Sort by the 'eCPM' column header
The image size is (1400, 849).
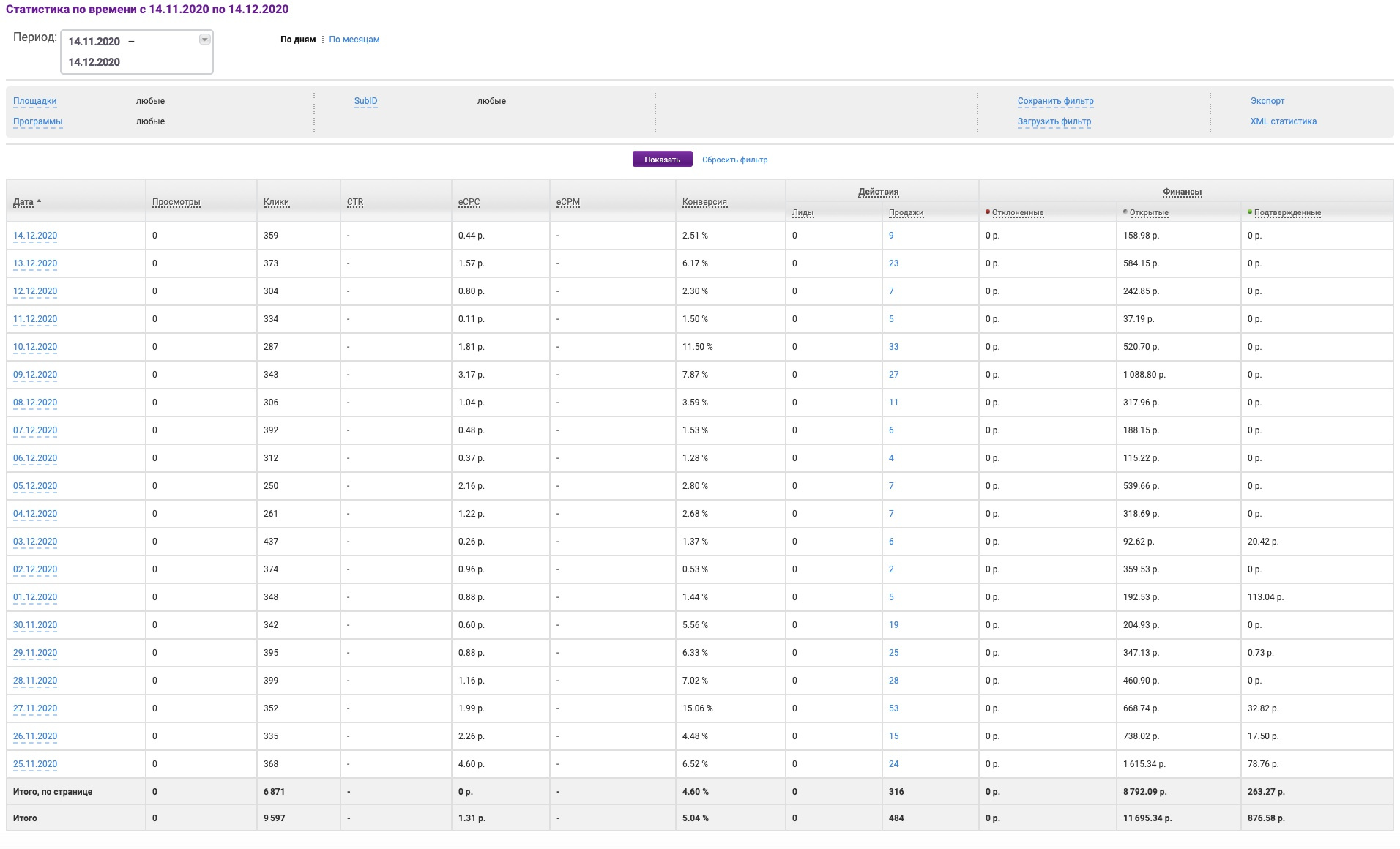(x=568, y=202)
